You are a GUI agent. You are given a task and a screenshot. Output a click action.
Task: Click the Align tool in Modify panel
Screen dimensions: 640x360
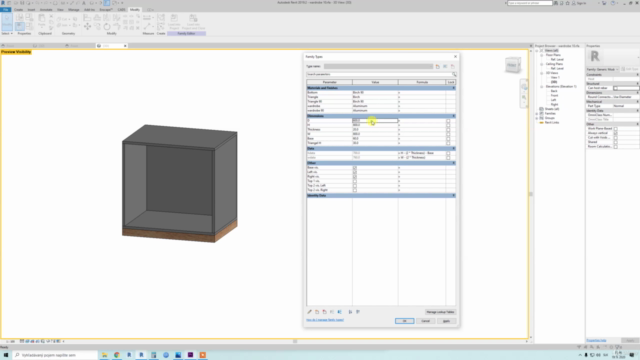click(87, 18)
